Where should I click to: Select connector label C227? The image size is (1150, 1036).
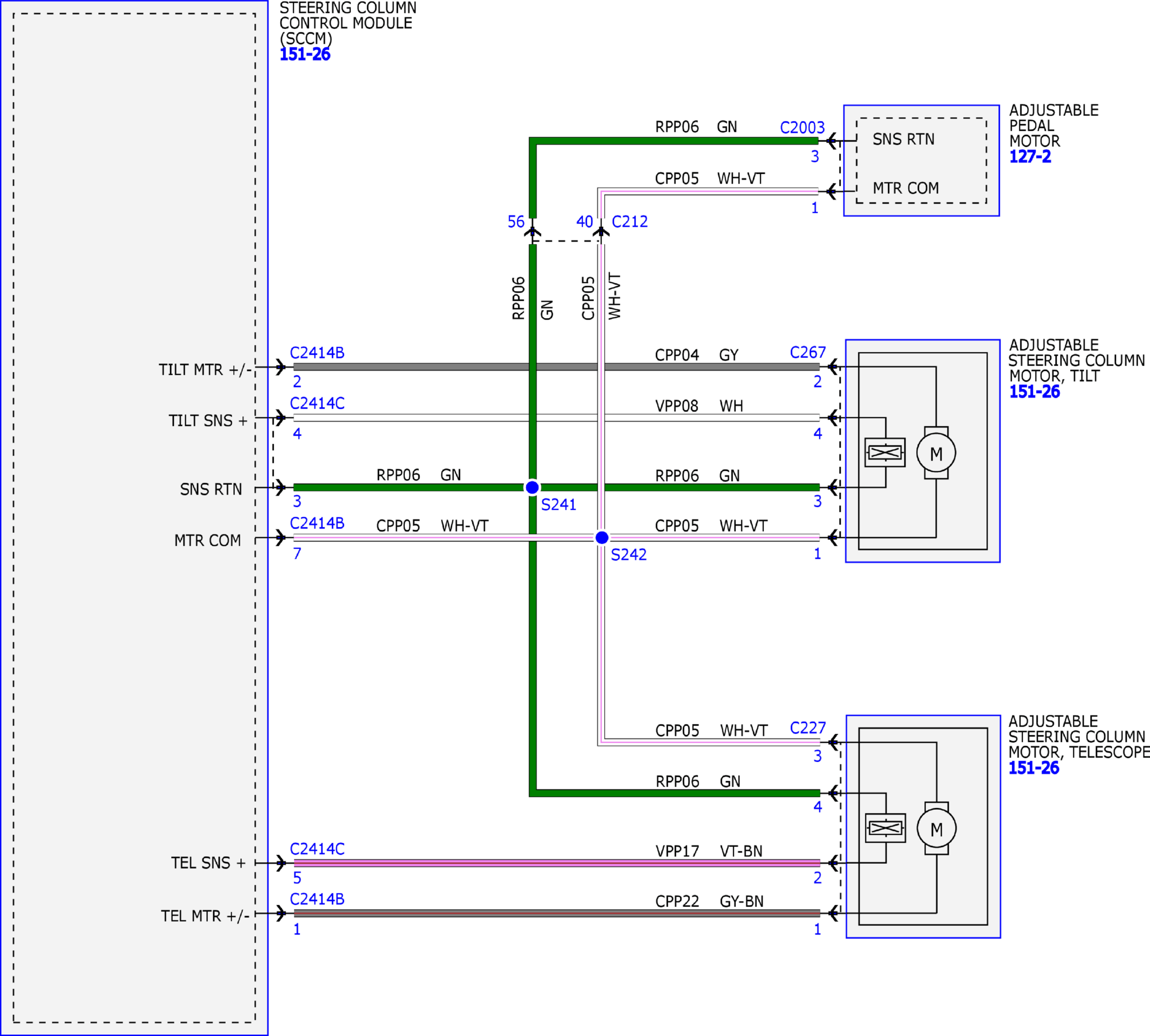click(807, 728)
